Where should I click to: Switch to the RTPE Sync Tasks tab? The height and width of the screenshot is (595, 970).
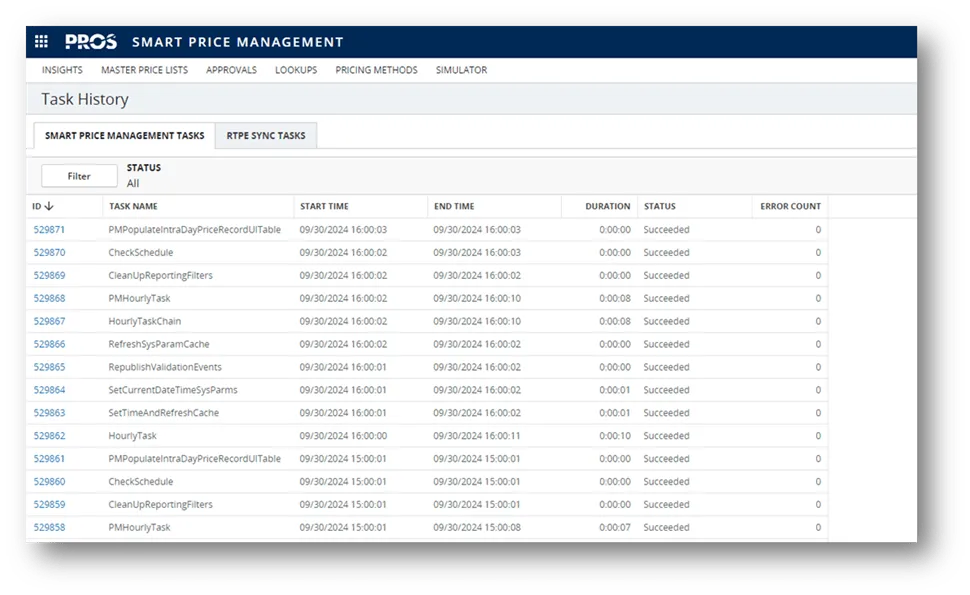click(265, 135)
